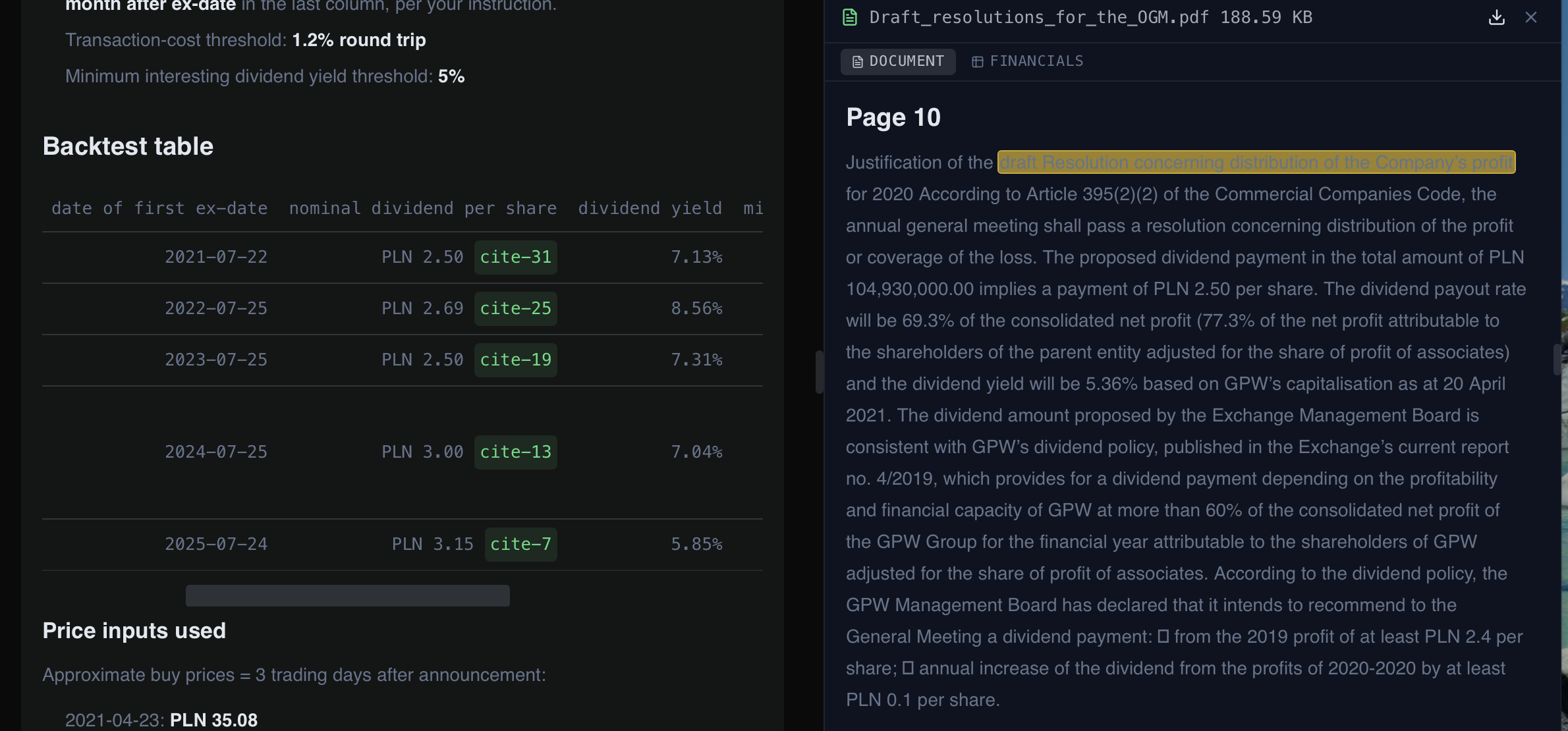
Task: Click the 'Page 10' heading
Action: tap(893, 118)
